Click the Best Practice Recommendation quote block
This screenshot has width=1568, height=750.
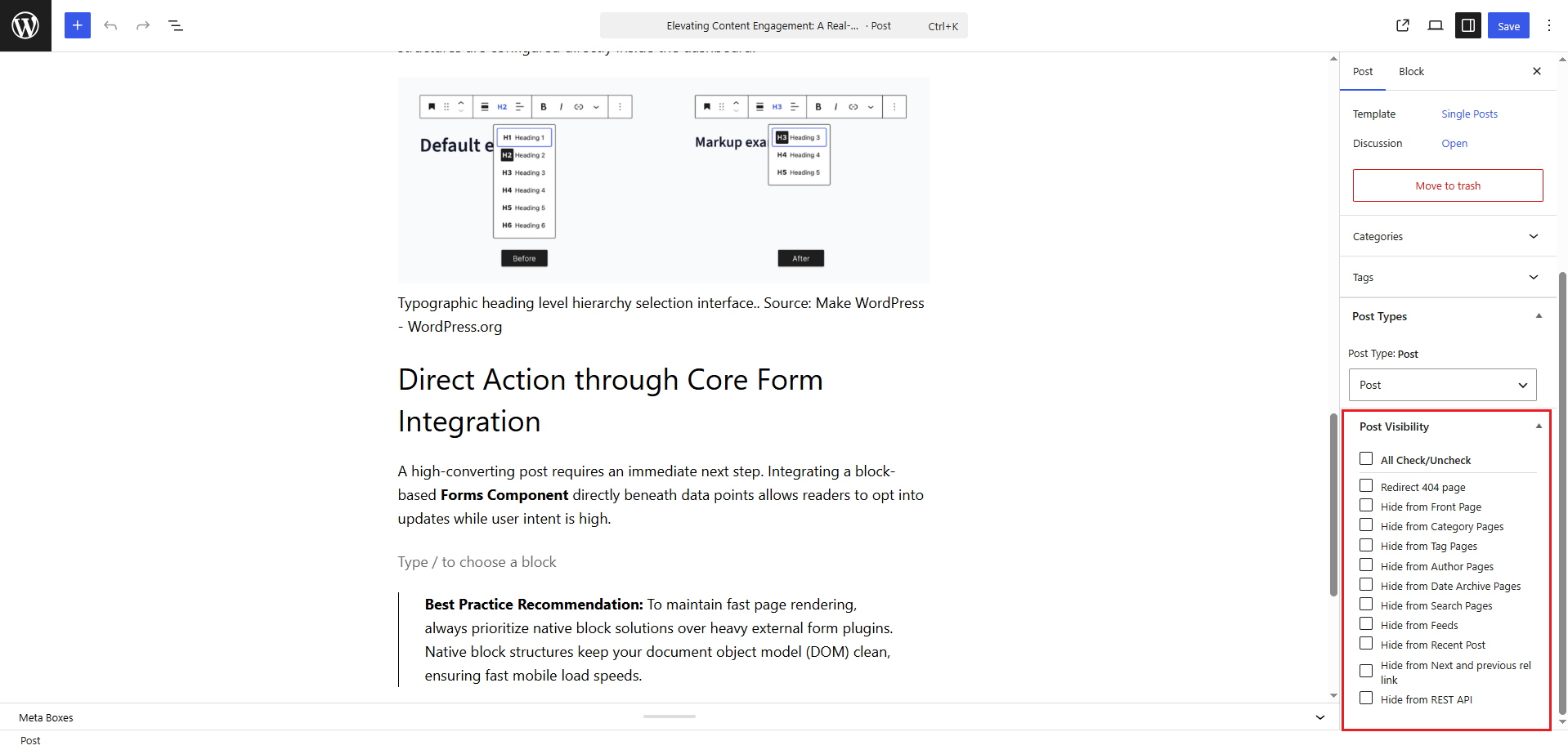point(663,640)
